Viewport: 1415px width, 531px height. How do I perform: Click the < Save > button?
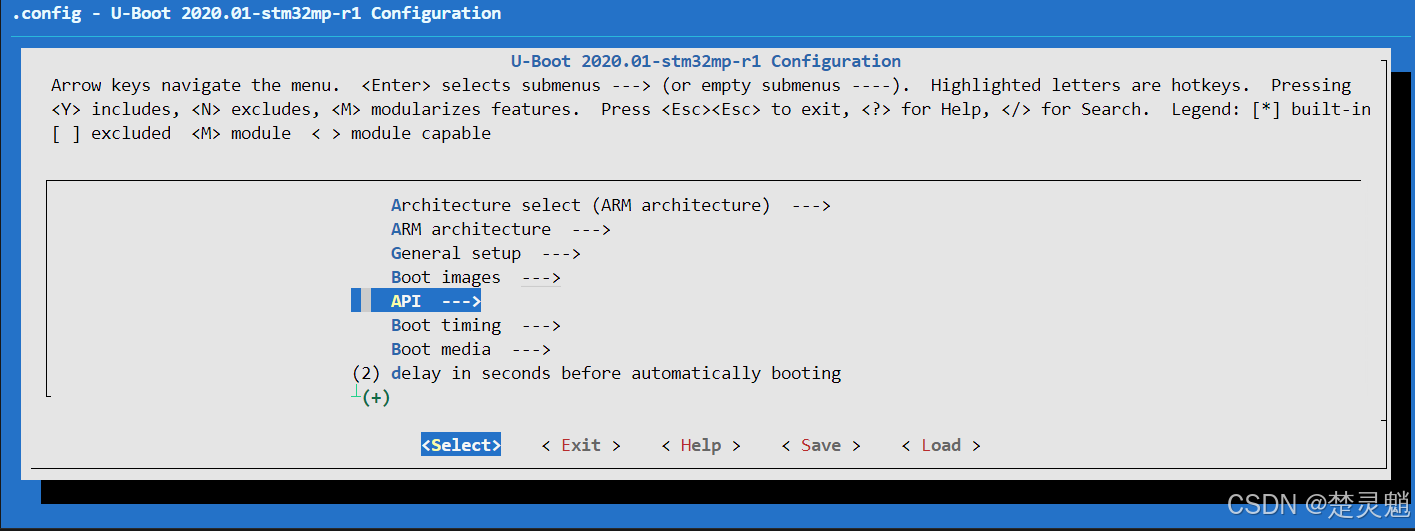(821, 445)
